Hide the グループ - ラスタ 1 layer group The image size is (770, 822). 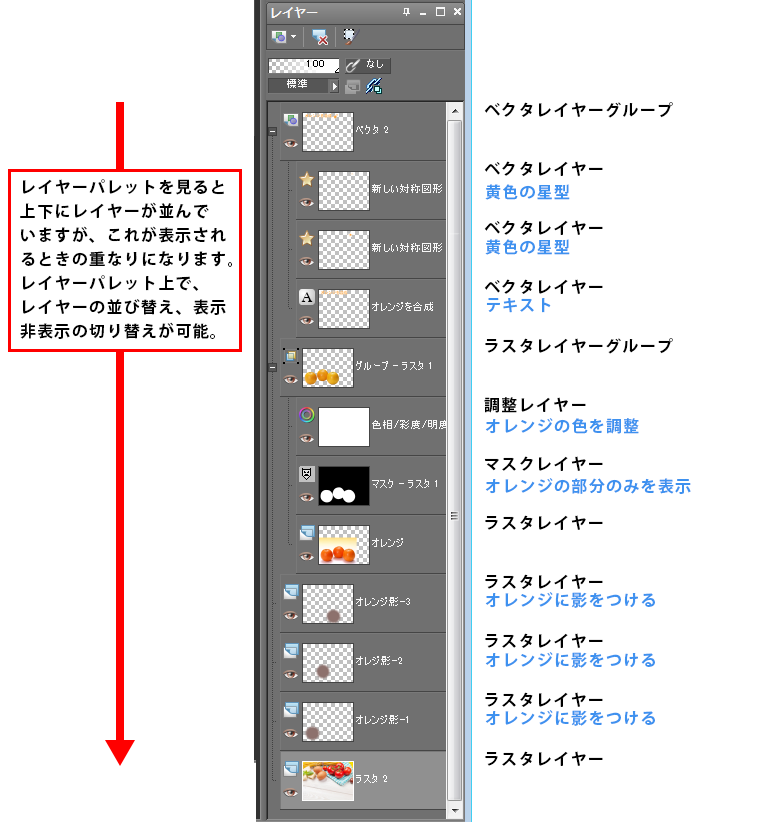tap(291, 379)
